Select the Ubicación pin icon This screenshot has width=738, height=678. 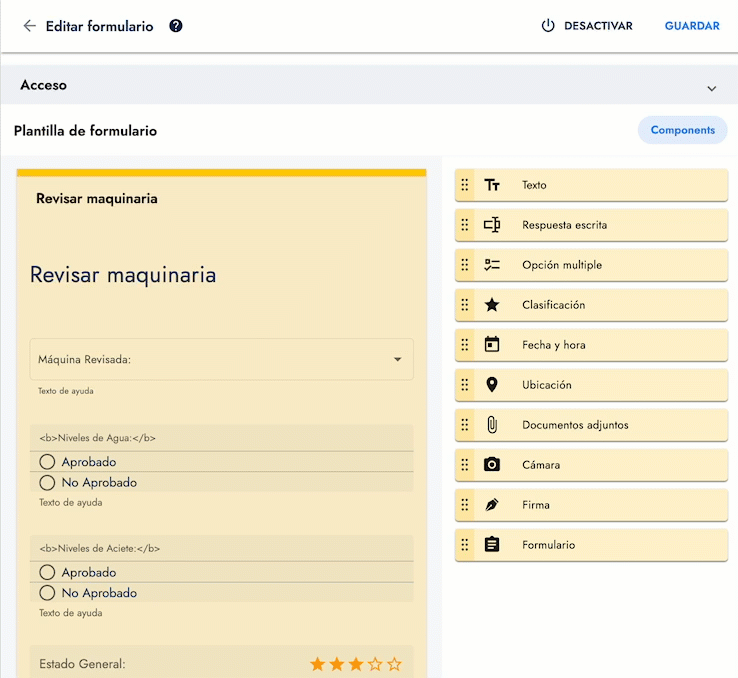pos(492,385)
